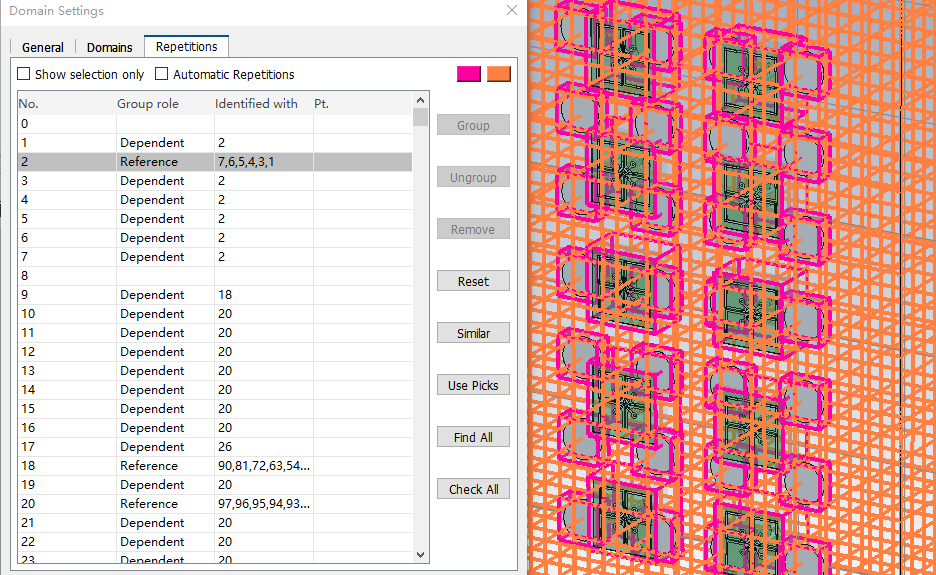
Task: Click the Identified with column header
Action: pos(256,104)
